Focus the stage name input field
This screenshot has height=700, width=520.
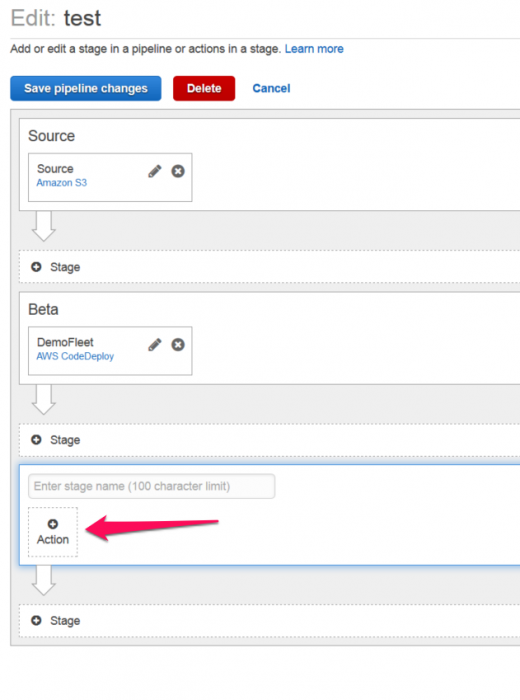(151, 486)
